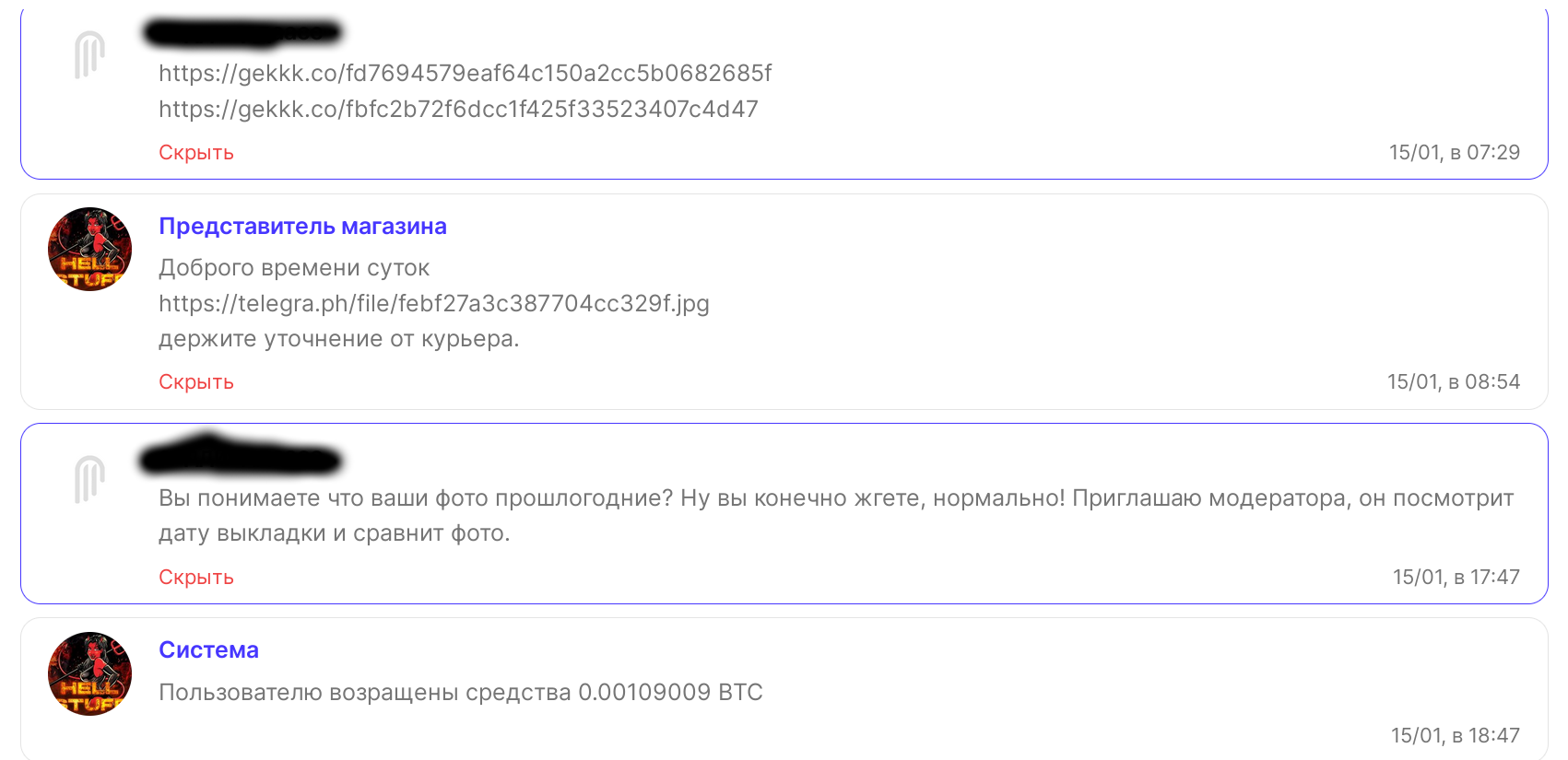Viewport: 1568px width, 760px height.
Task: Click the 15/01, в 17:47 timestamp
Action: pos(1456,577)
